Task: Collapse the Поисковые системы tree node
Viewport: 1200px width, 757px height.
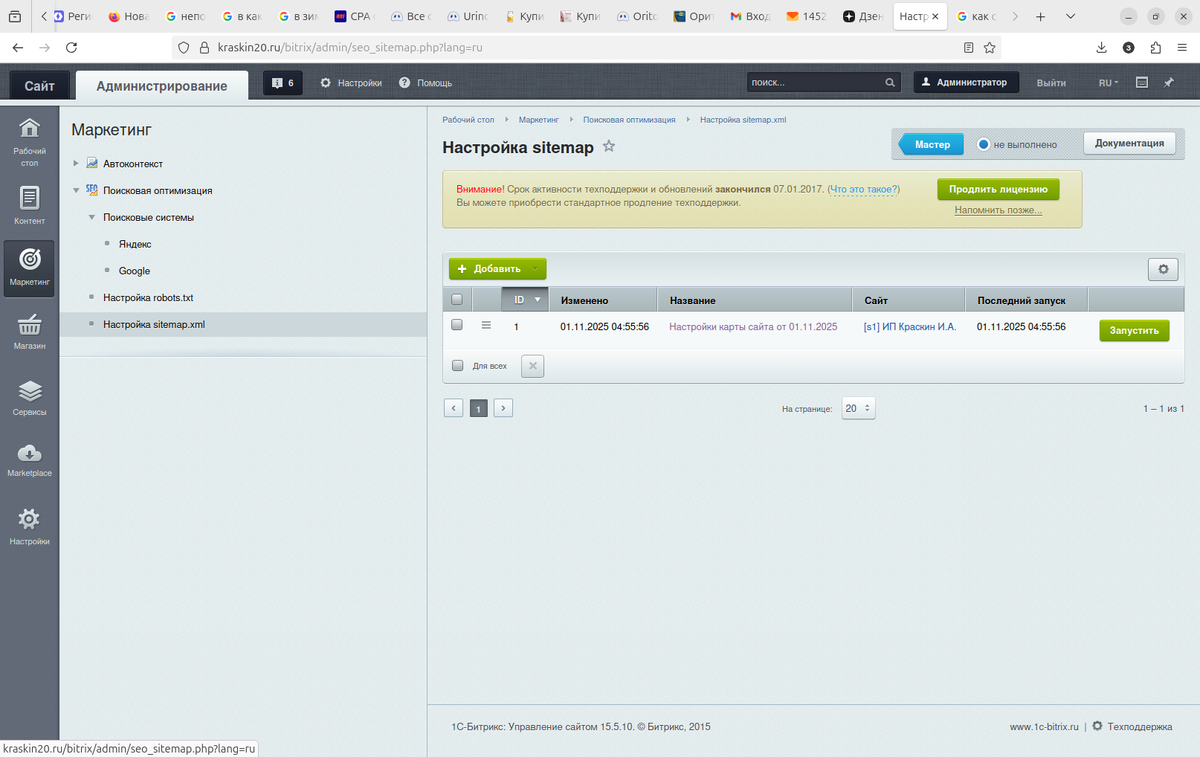Action: [x=91, y=217]
